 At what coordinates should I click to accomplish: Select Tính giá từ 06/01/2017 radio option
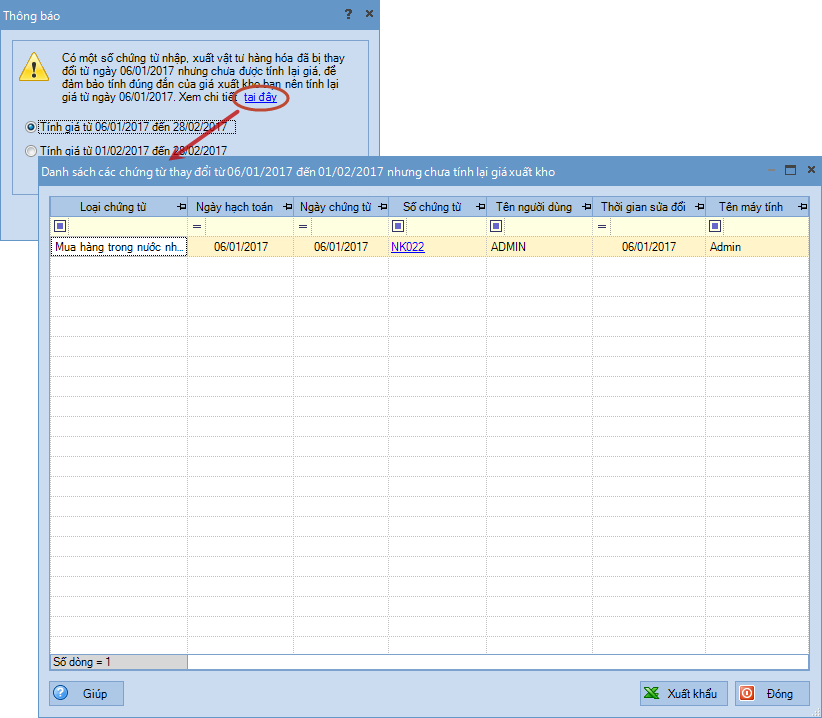31,127
